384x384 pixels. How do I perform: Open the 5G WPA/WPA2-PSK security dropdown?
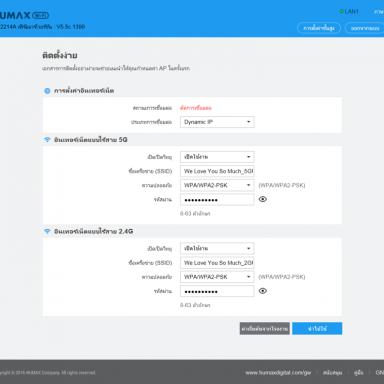(x=217, y=185)
